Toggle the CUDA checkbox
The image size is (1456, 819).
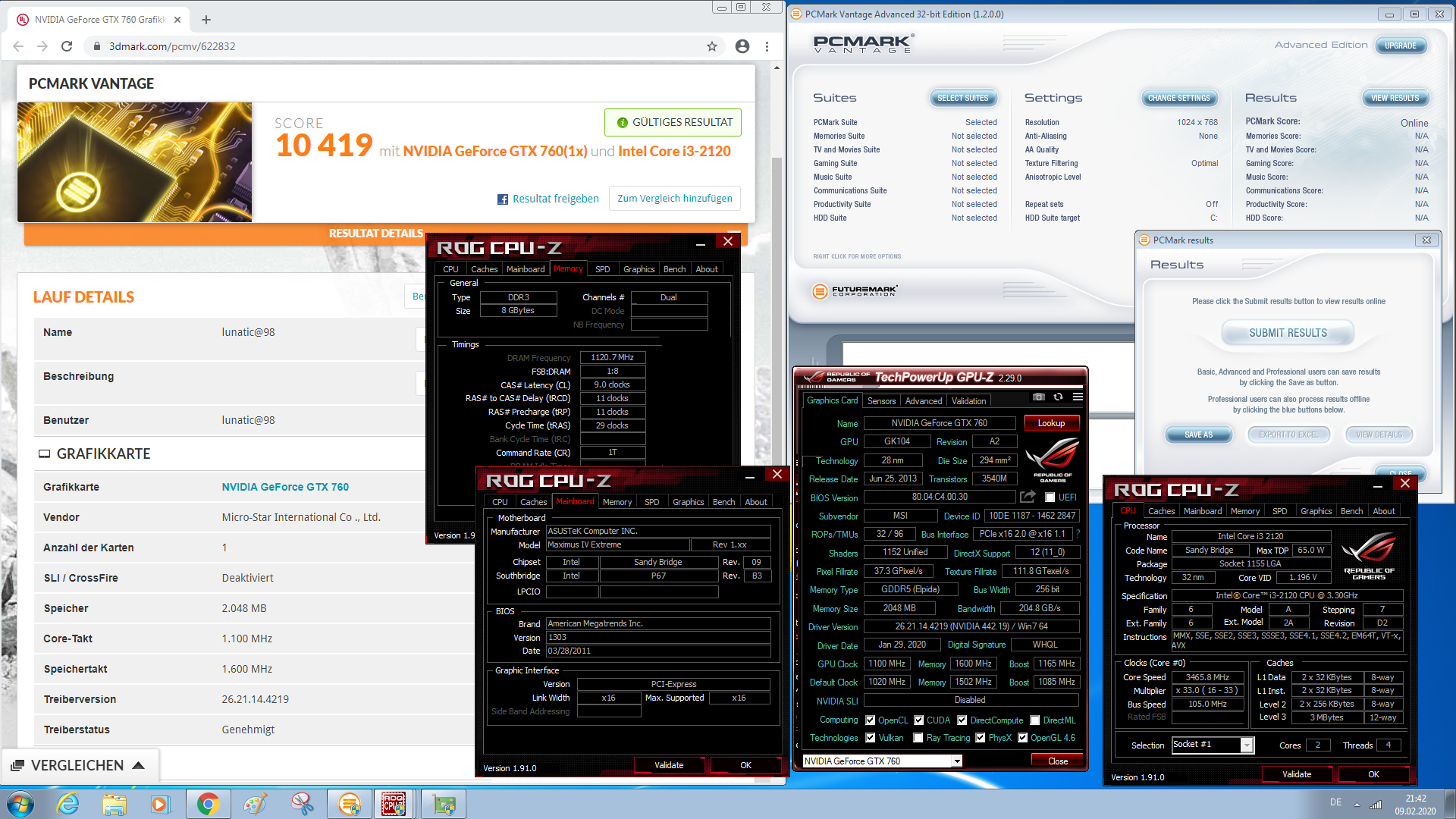coord(919,720)
